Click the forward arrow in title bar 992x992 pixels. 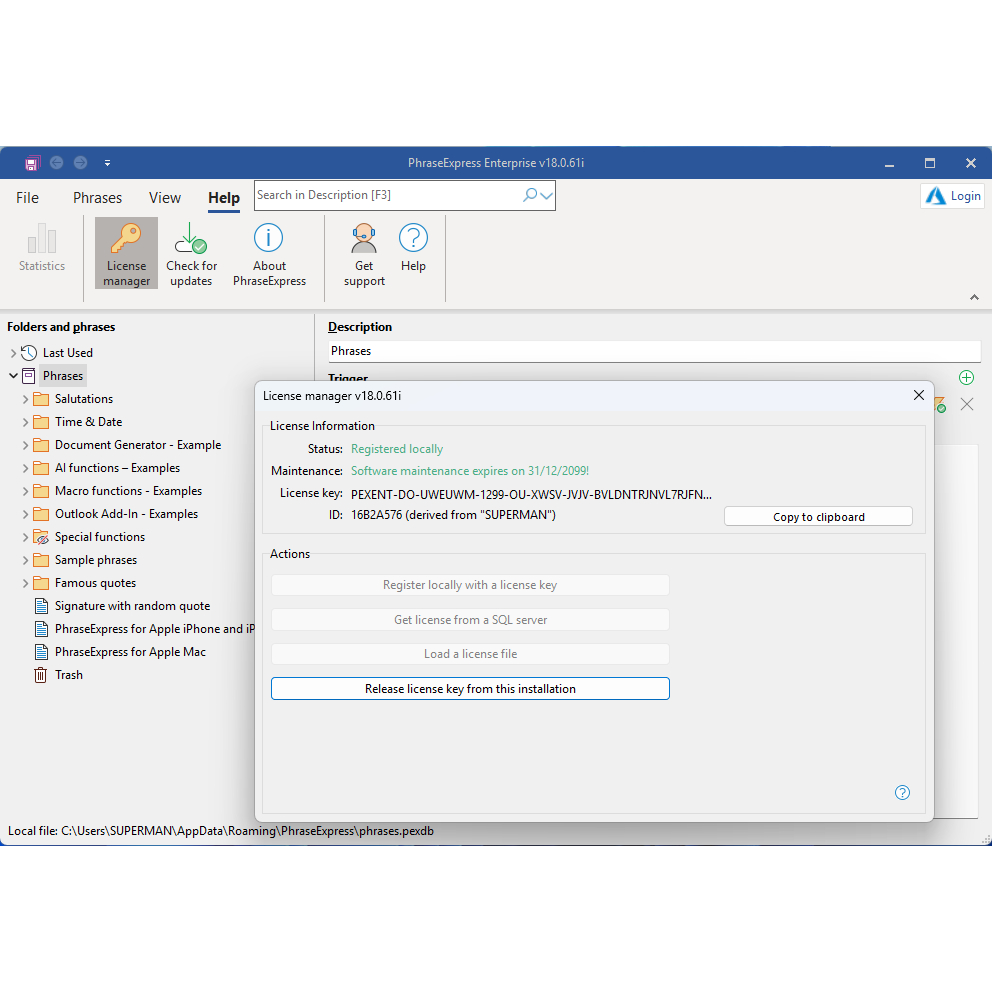(80, 163)
